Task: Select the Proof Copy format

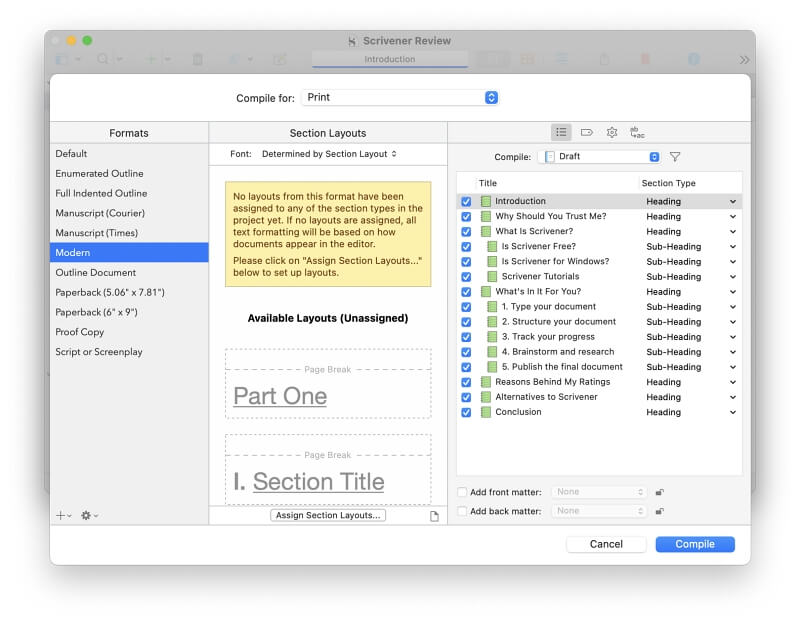Action: pyautogui.click(x=129, y=332)
